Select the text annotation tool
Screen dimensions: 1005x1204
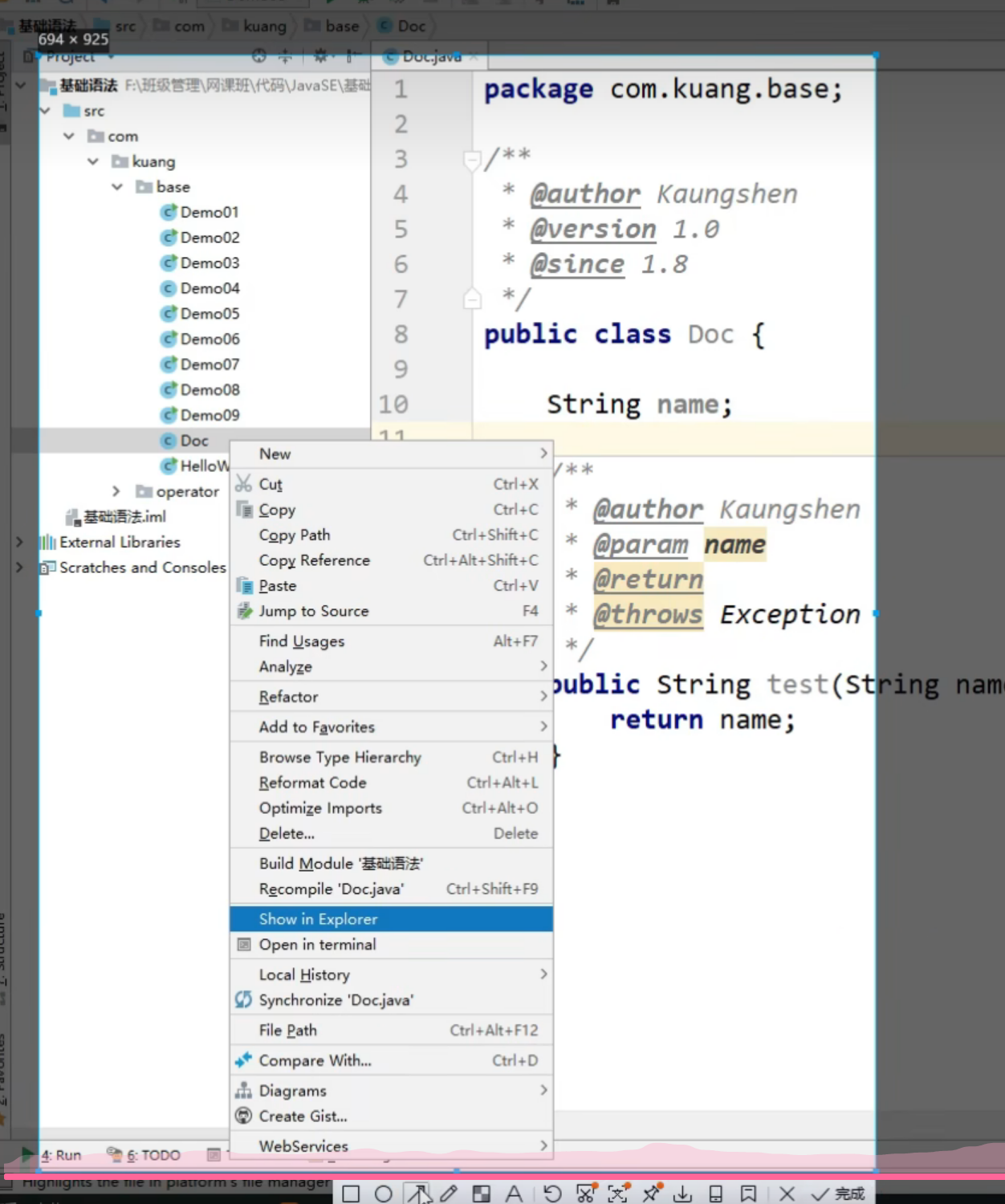(x=514, y=1194)
